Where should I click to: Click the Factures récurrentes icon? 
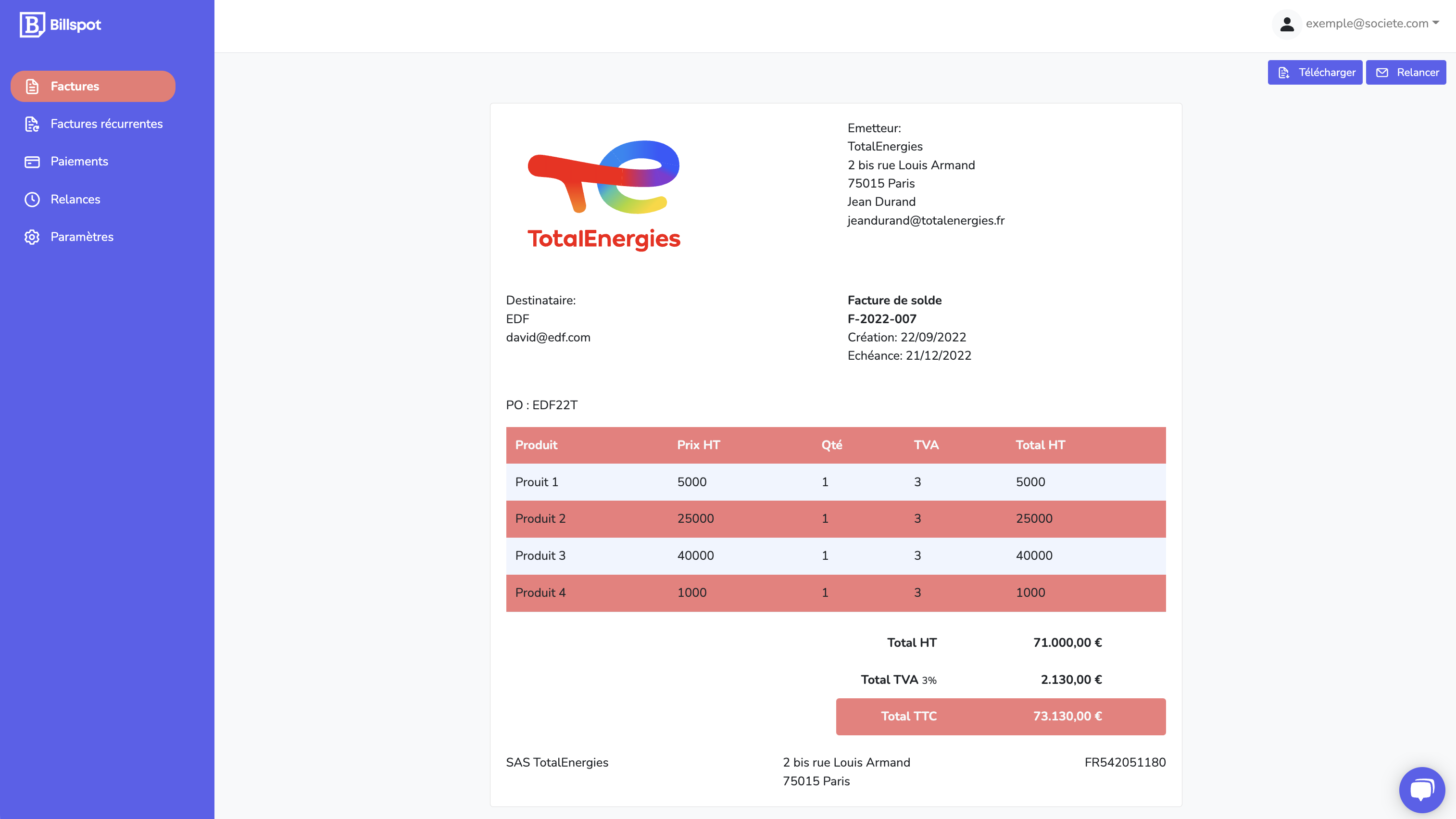32,124
